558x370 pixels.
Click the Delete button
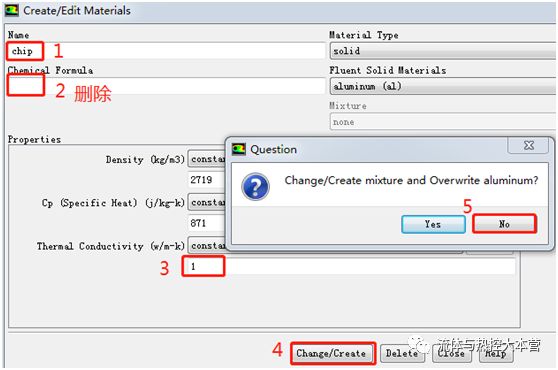[x=402, y=353]
